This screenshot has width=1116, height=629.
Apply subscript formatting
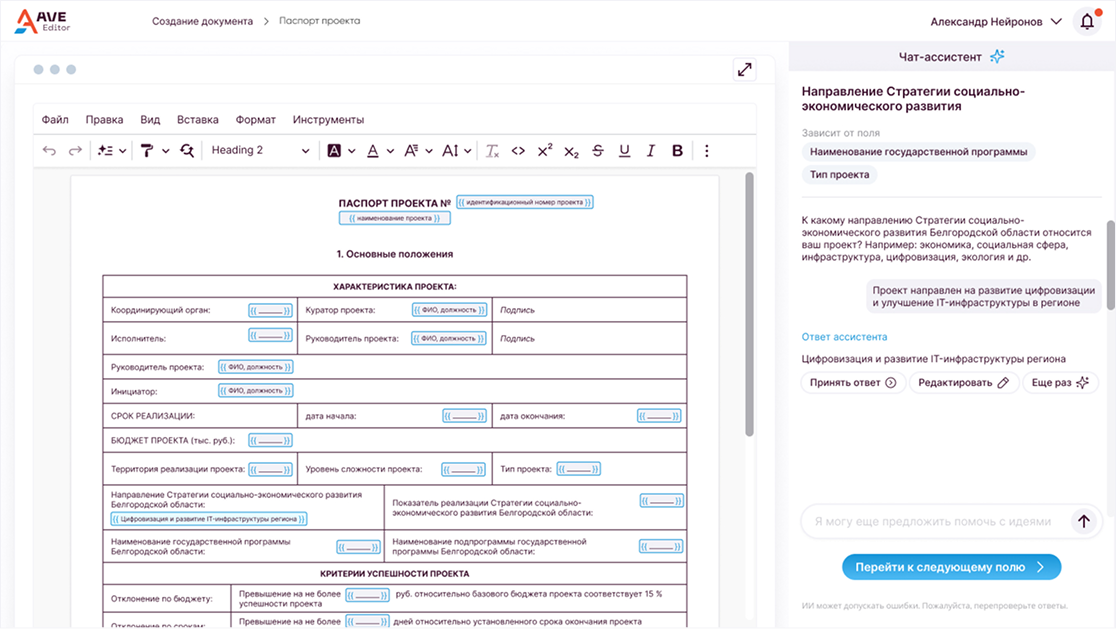[571, 151]
